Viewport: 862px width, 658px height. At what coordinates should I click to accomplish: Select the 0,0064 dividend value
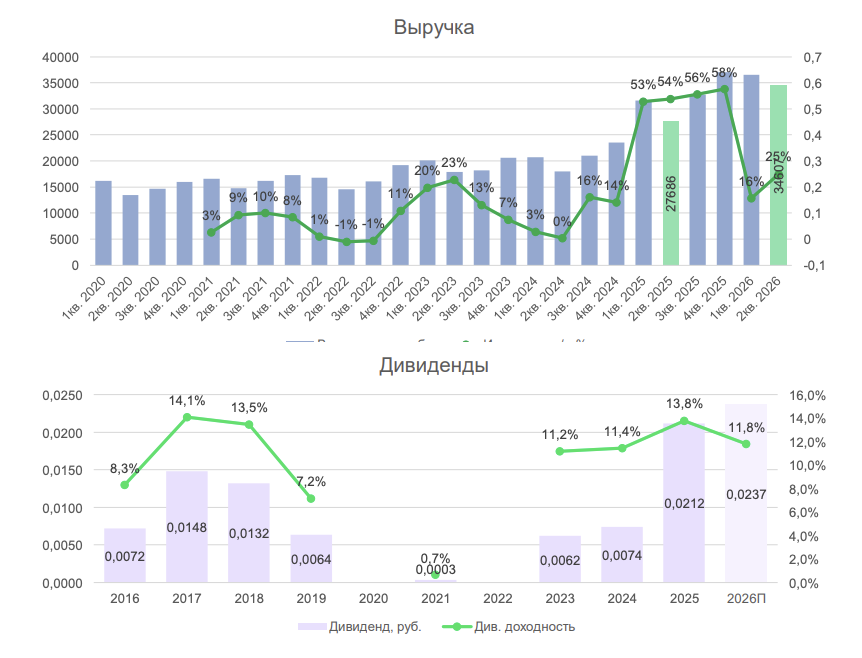coord(311,560)
